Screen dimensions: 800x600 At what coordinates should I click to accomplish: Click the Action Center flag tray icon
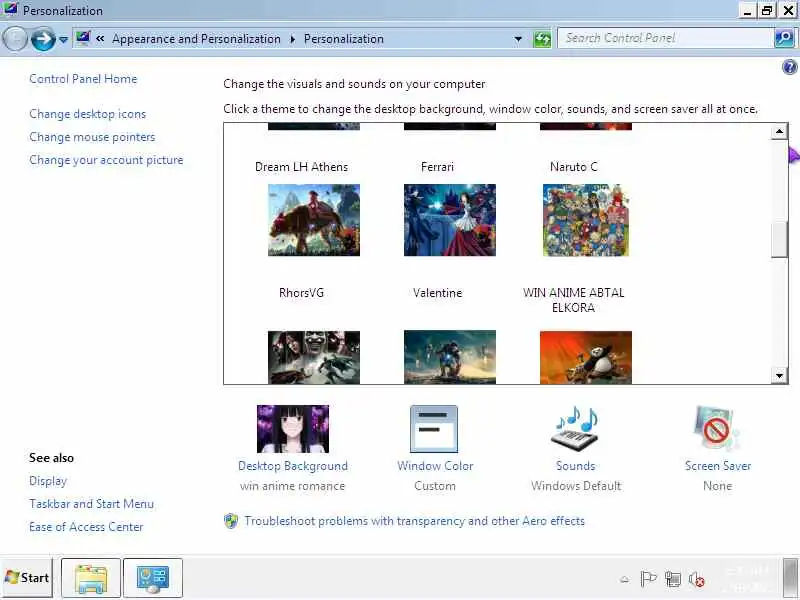point(648,579)
